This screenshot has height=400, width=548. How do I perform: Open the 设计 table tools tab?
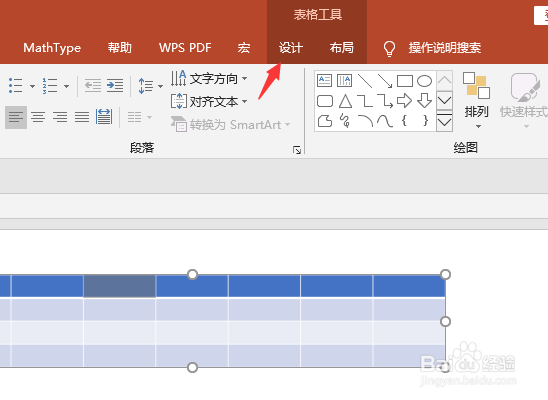290,48
